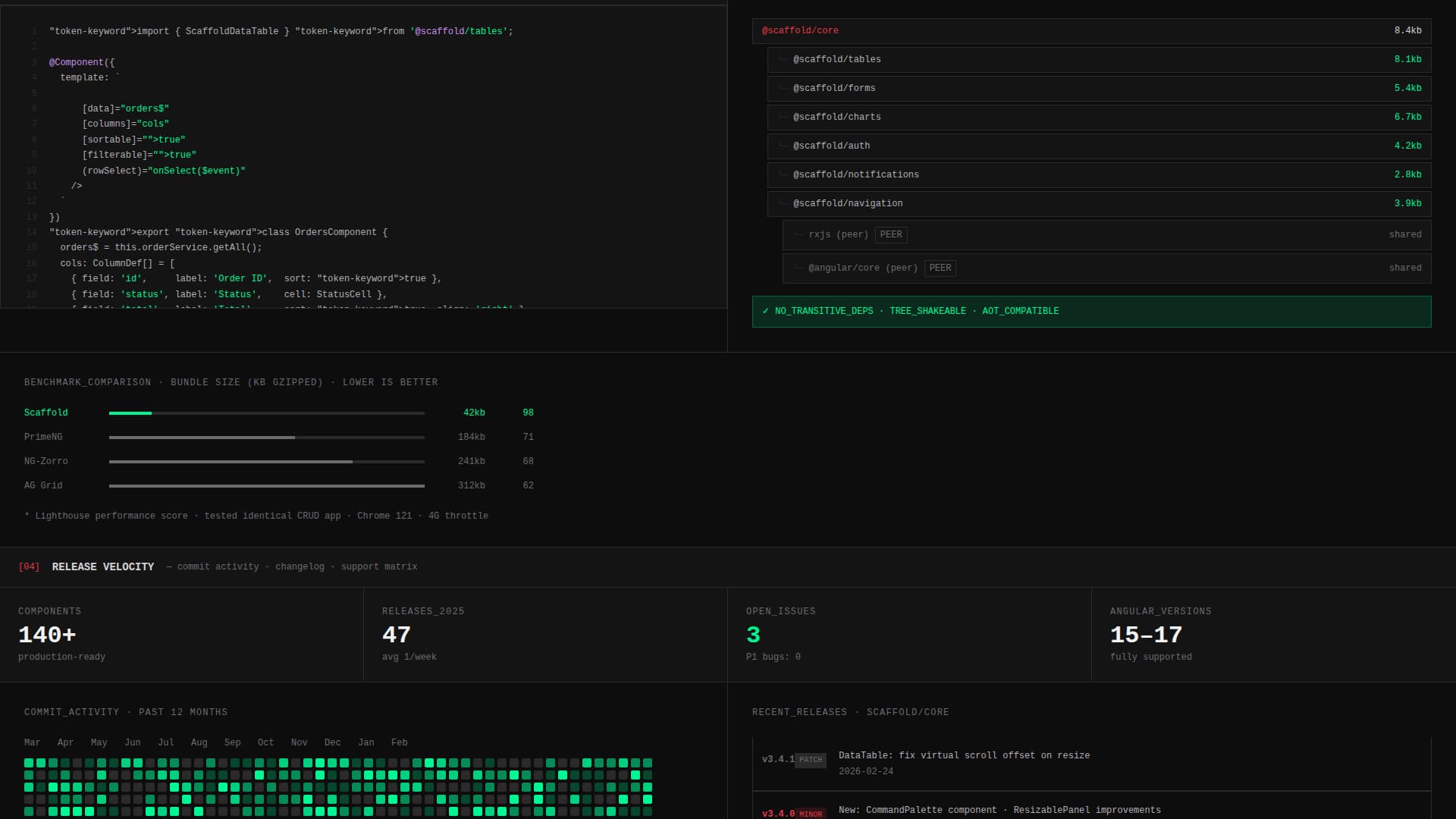Click the 8.4kb size of @scaffold/core

click(x=1407, y=31)
